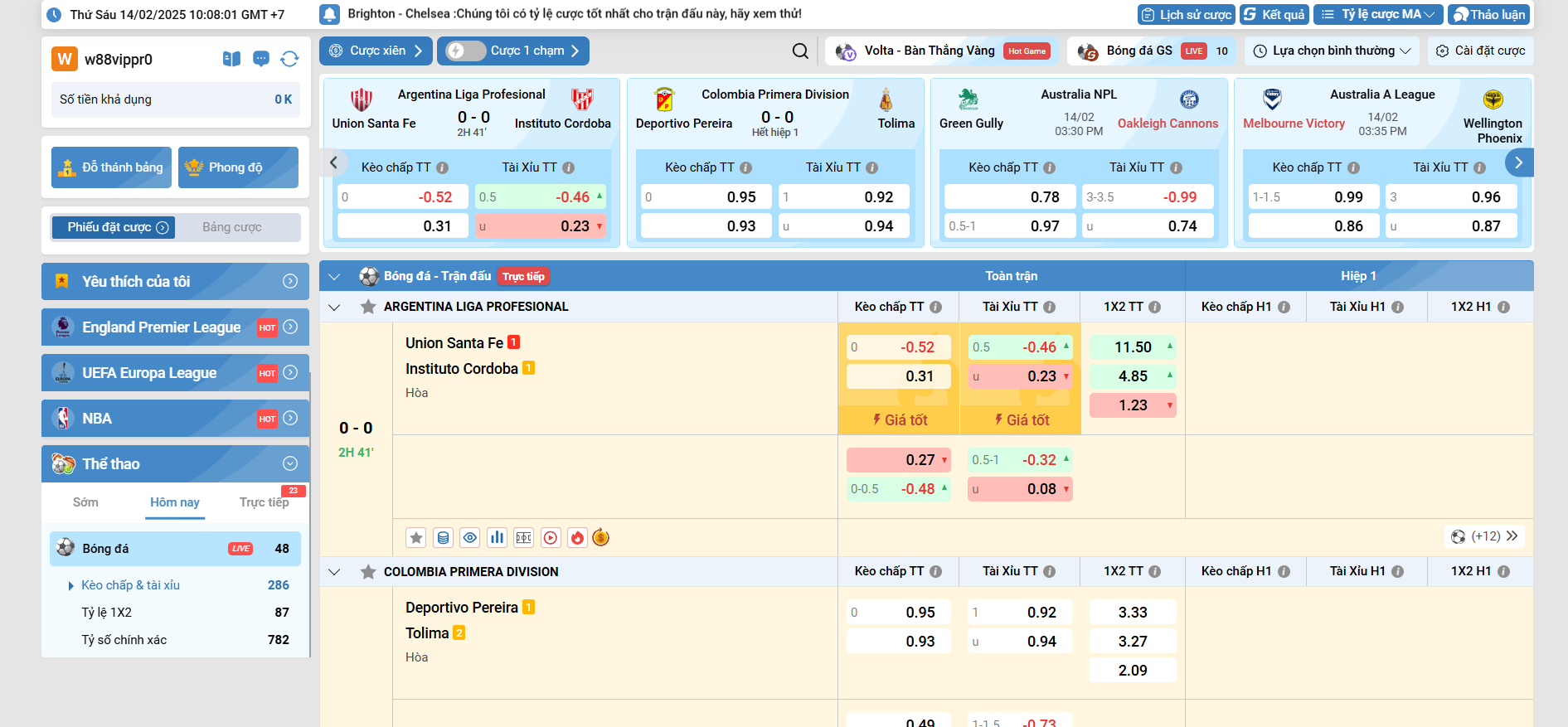Collapse the Colombia Primera Division section
The width and height of the screenshot is (1568, 727).
(334, 572)
